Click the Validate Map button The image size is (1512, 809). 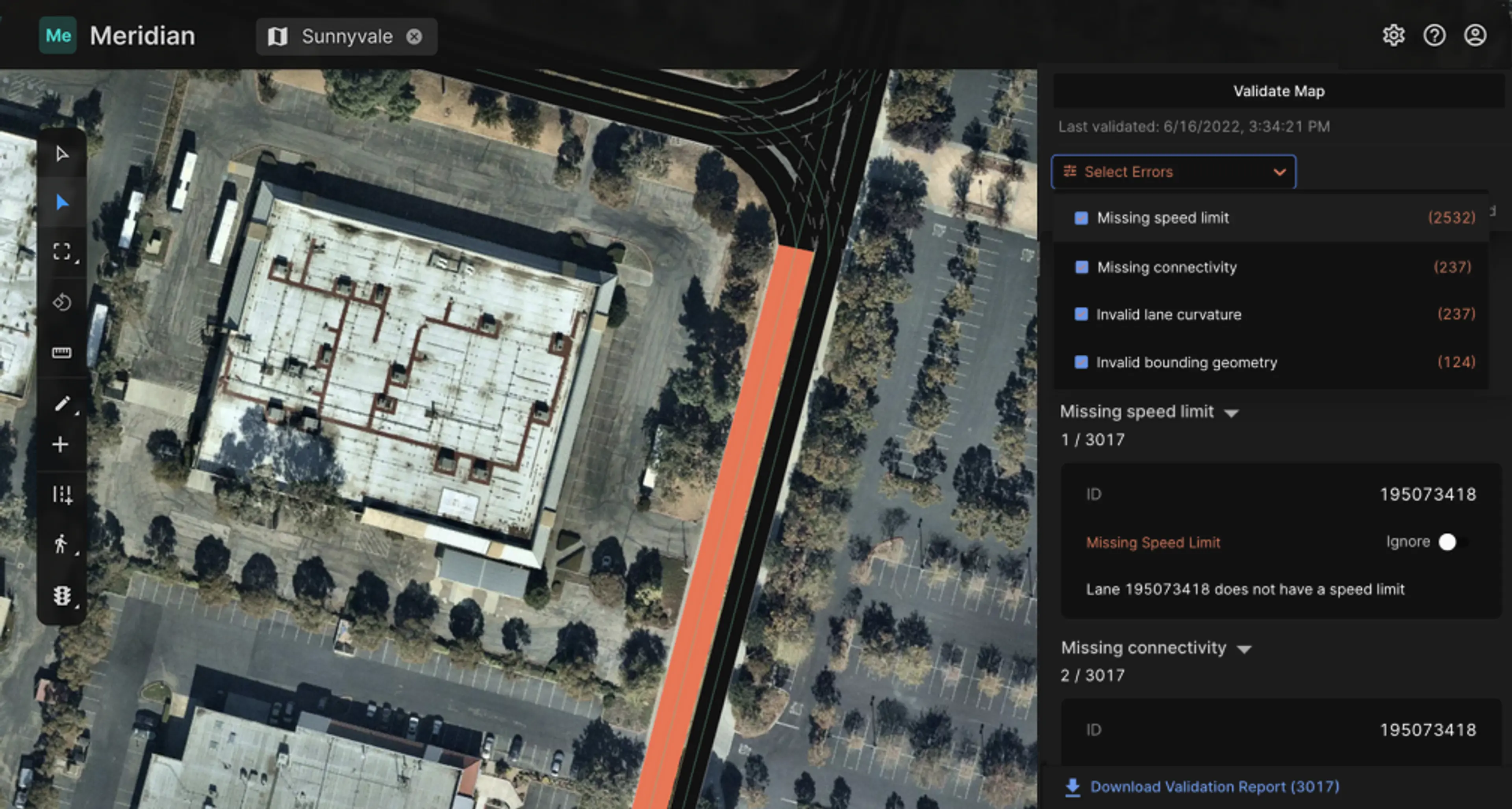1279,91
